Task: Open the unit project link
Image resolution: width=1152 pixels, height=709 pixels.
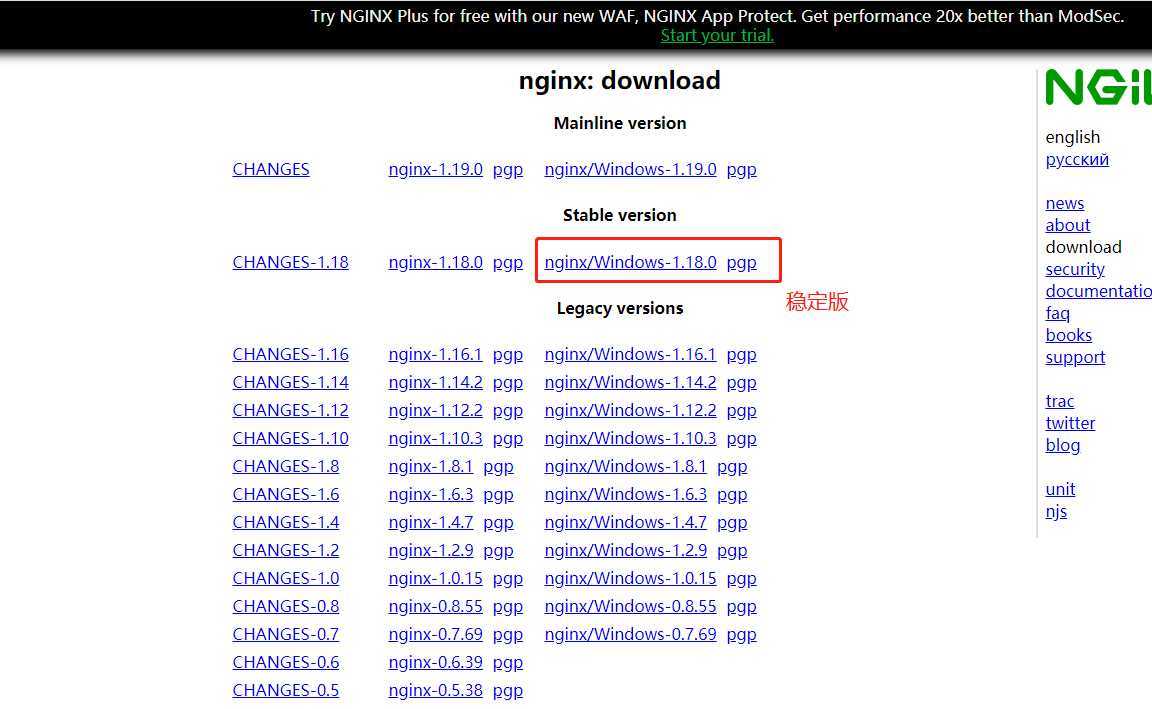Action: tap(1060, 489)
